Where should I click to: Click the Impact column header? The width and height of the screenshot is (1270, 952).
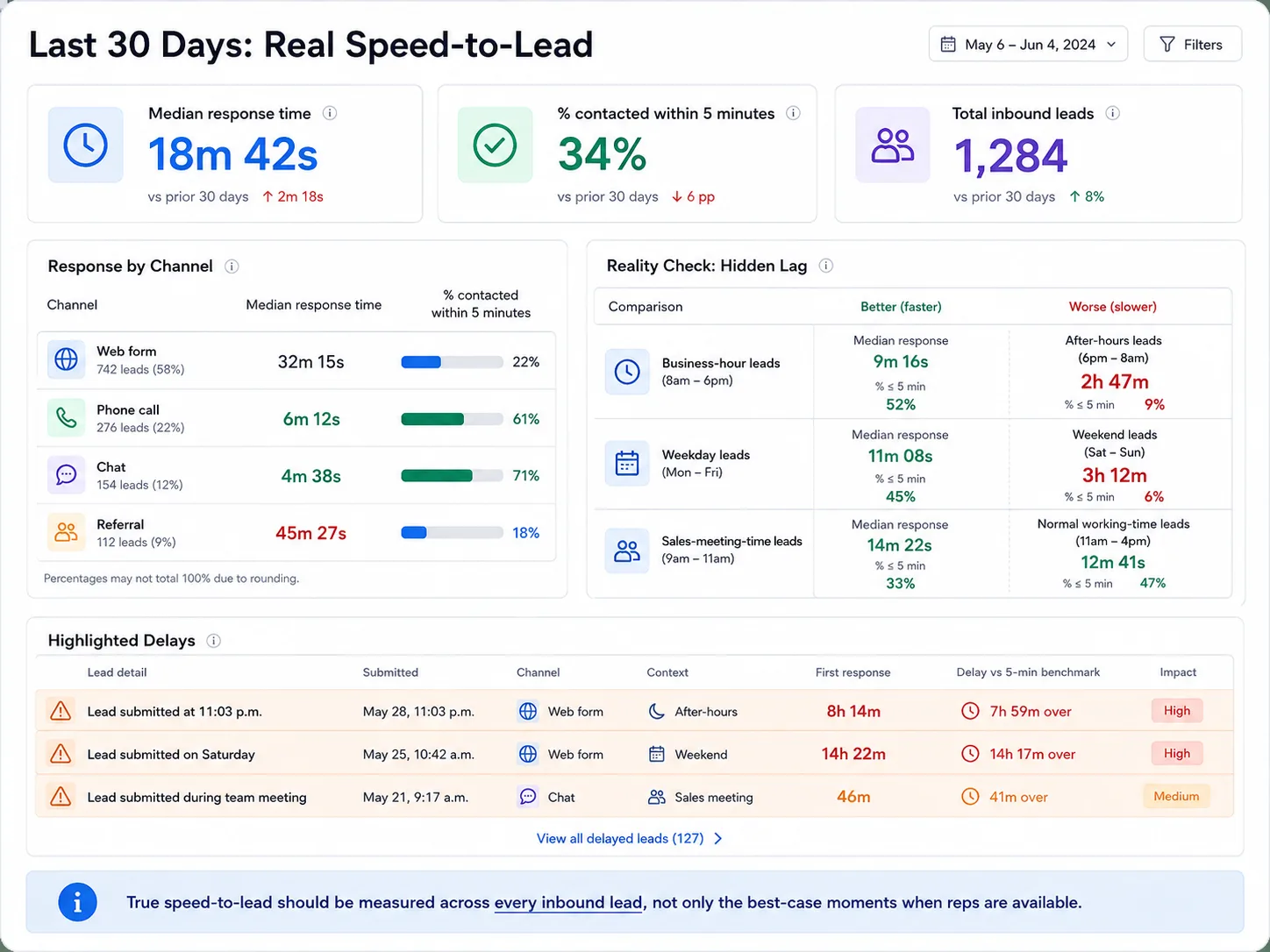[1178, 672]
